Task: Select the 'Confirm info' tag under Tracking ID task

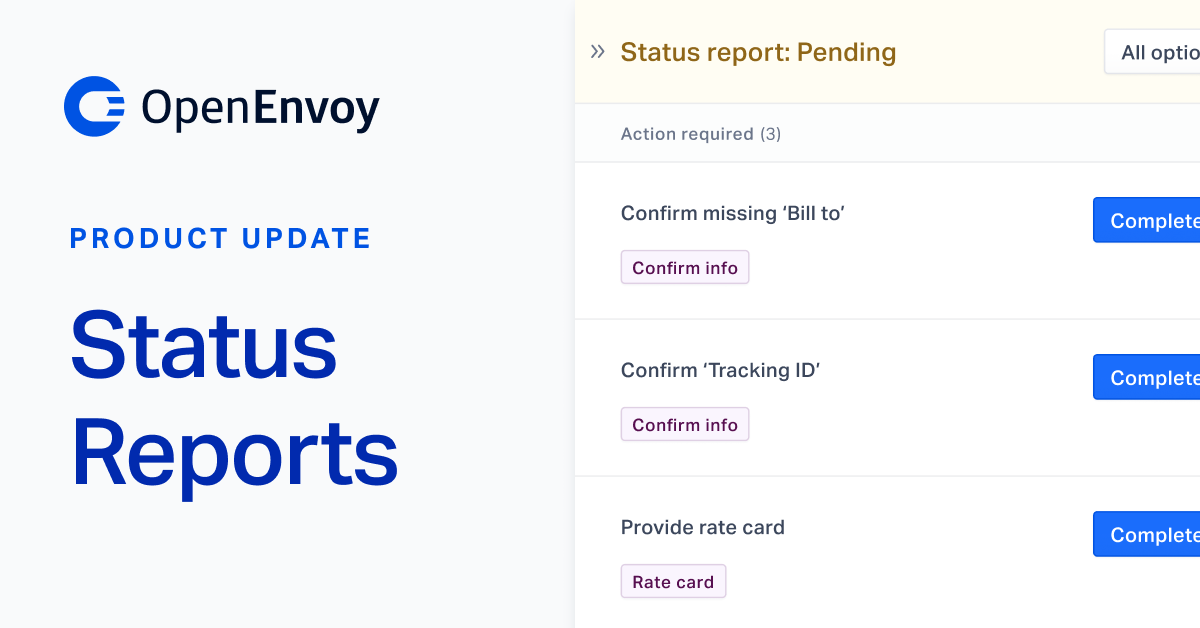Action: 685,424
